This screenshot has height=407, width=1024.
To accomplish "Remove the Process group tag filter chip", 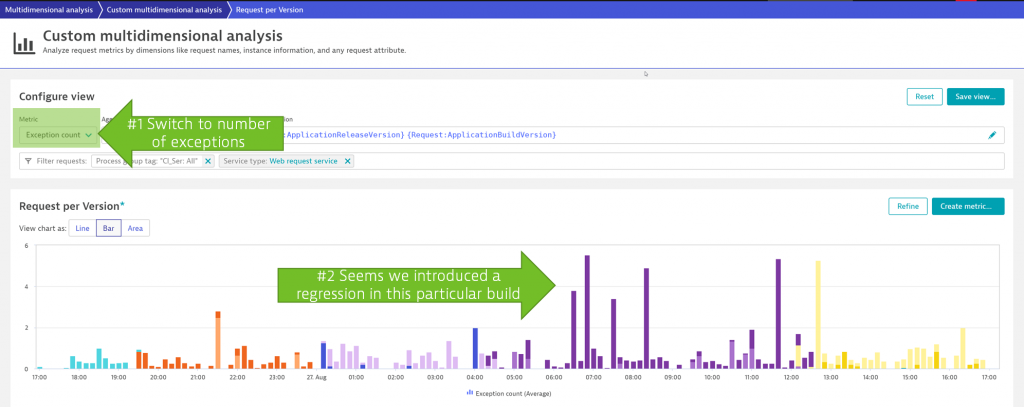I will click(x=208, y=161).
